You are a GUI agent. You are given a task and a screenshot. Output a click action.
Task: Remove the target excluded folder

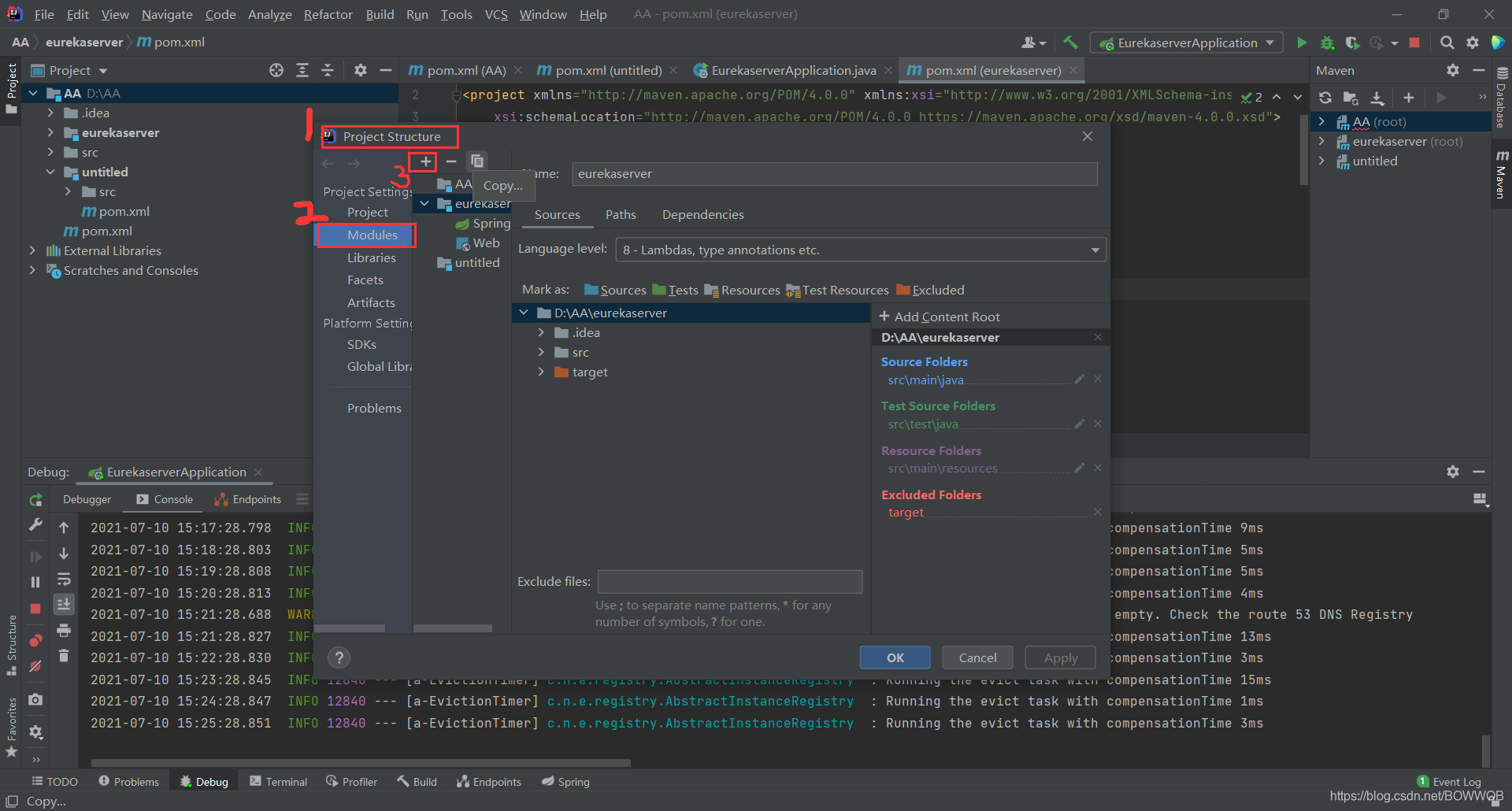pyautogui.click(x=1098, y=512)
